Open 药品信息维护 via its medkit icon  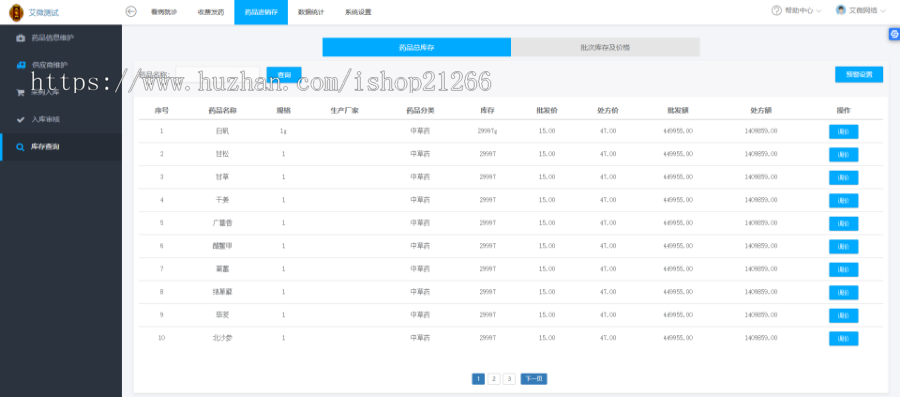coord(21,38)
